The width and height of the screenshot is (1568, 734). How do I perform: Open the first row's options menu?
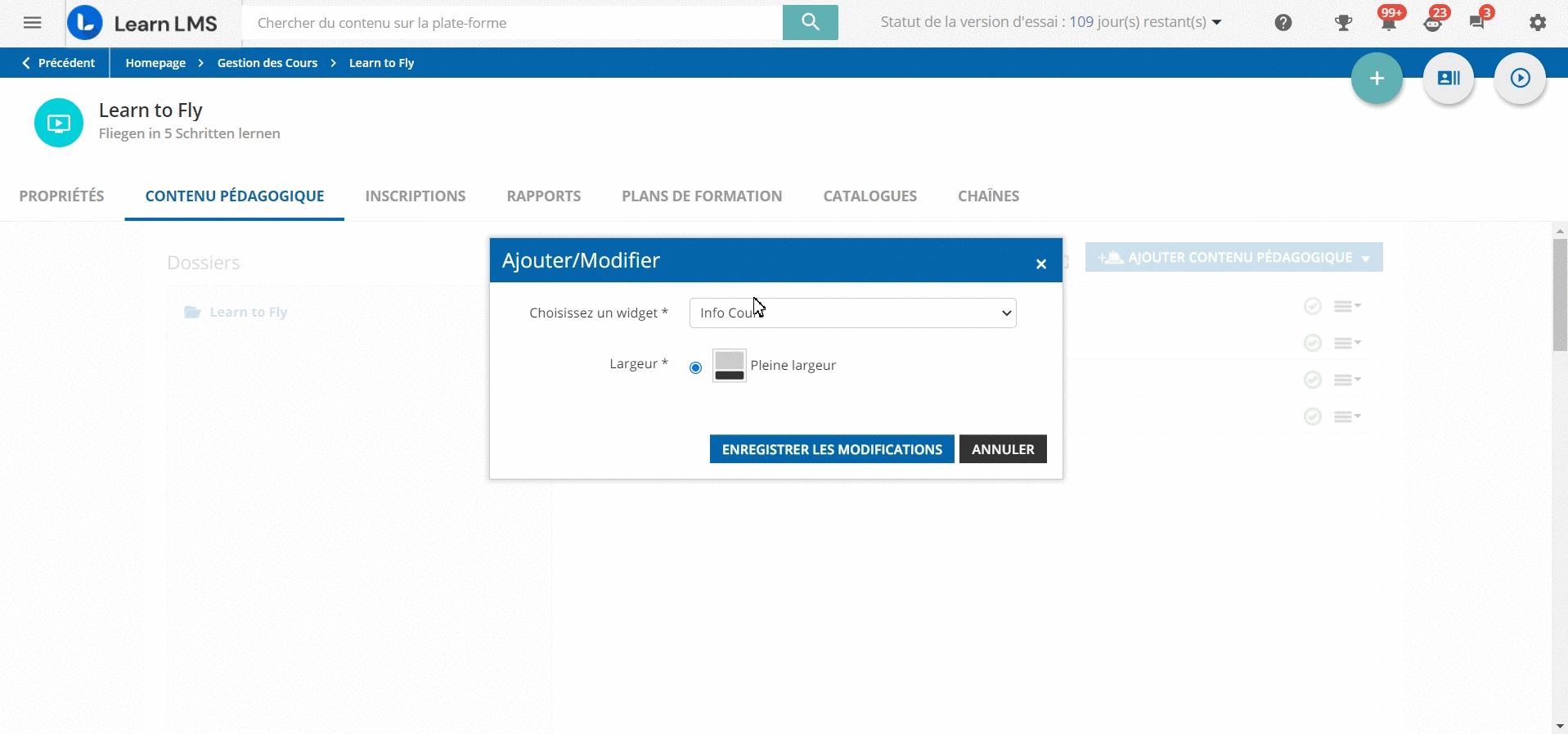pos(1346,306)
